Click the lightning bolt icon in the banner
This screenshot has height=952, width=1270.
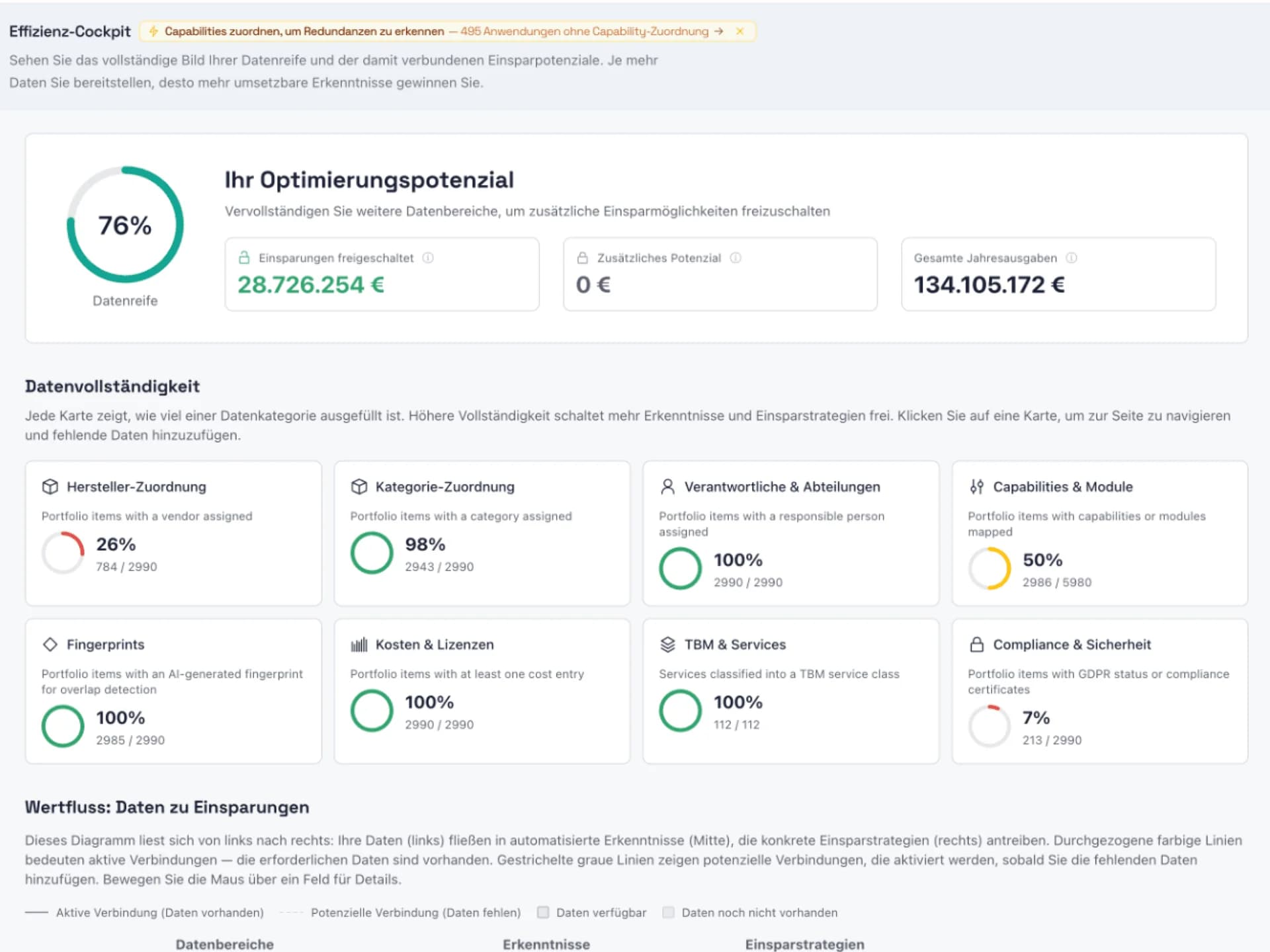click(x=153, y=31)
